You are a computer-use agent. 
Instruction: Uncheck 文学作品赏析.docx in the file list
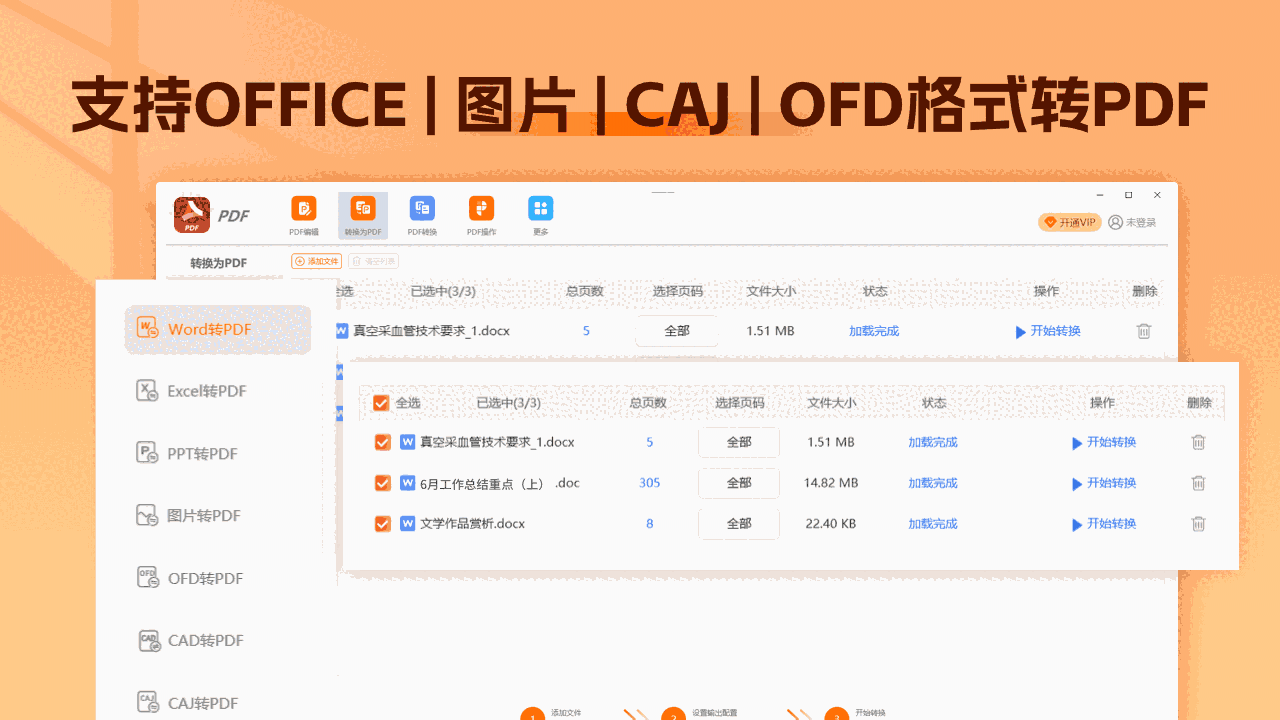[x=381, y=523]
